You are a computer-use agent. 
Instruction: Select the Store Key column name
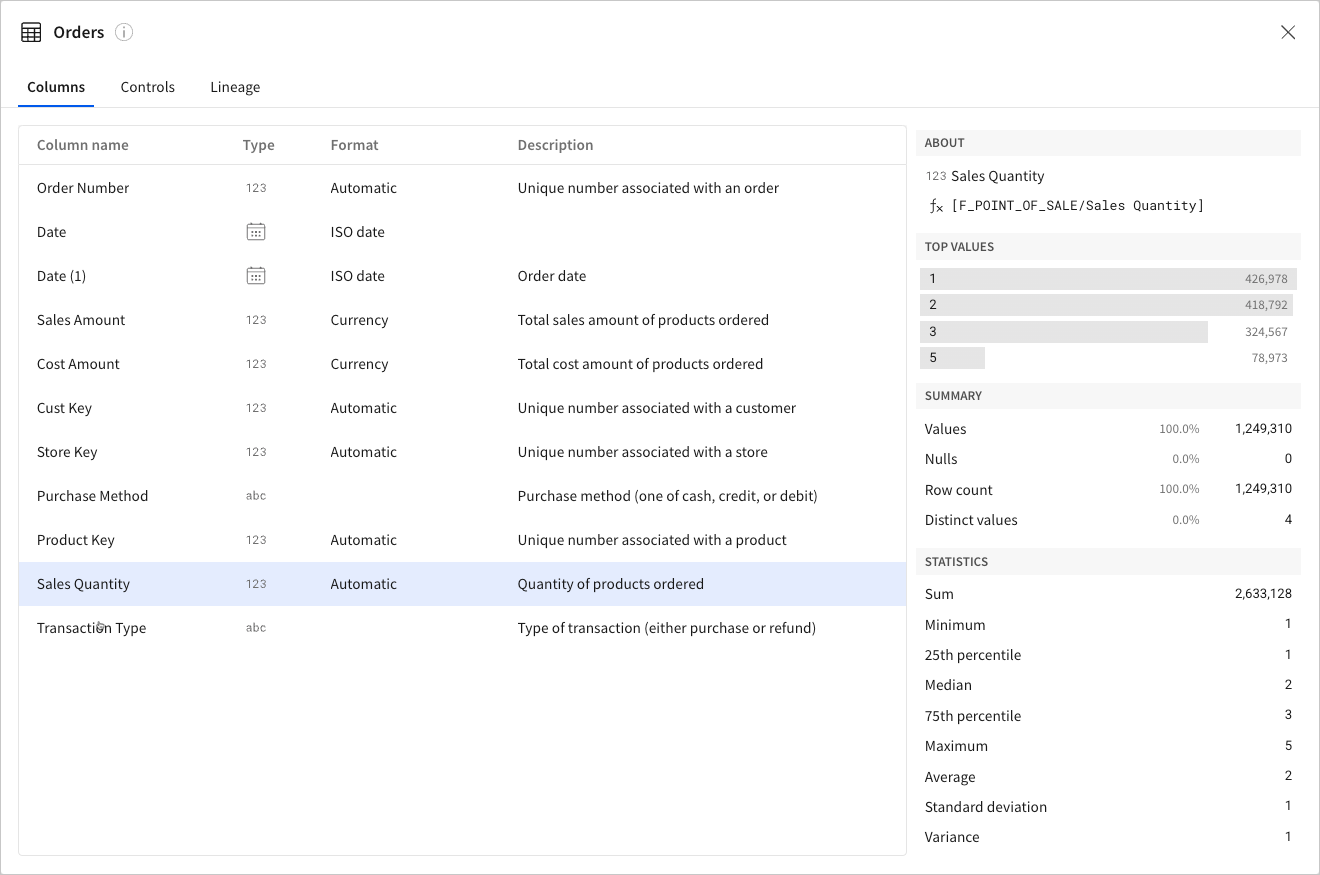click(67, 452)
